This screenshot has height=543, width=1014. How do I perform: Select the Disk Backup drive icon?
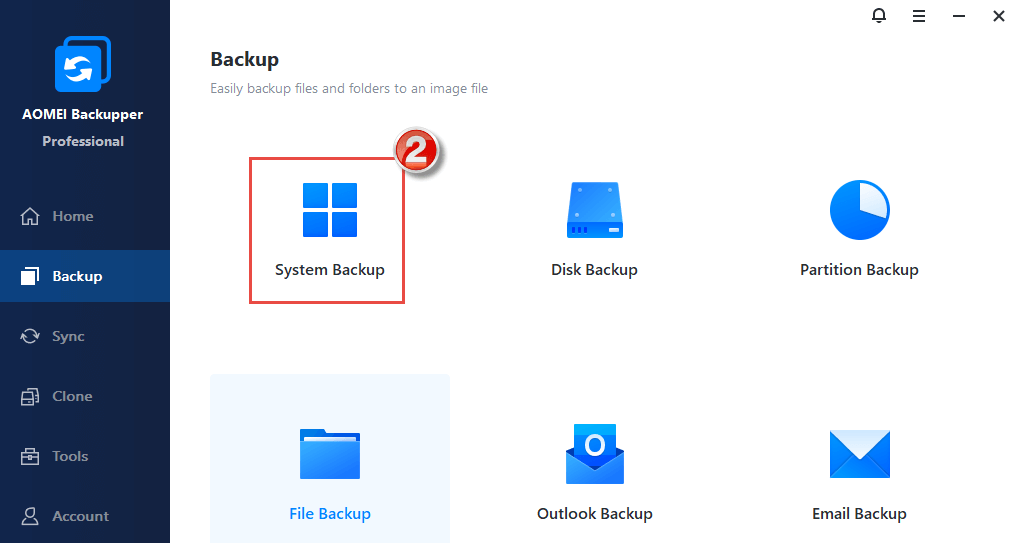point(594,210)
